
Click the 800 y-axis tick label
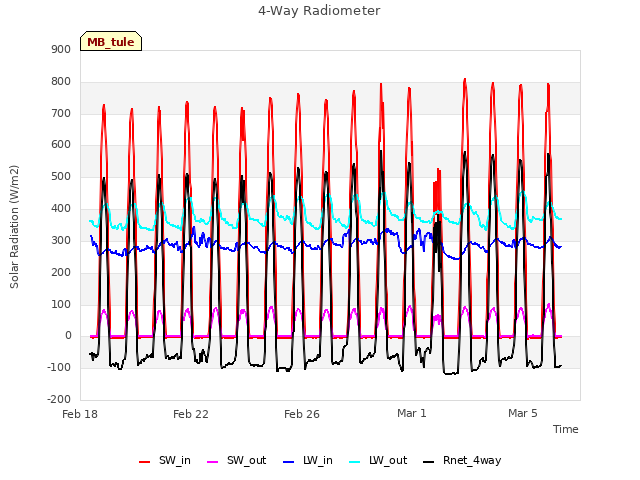(61, 82)
